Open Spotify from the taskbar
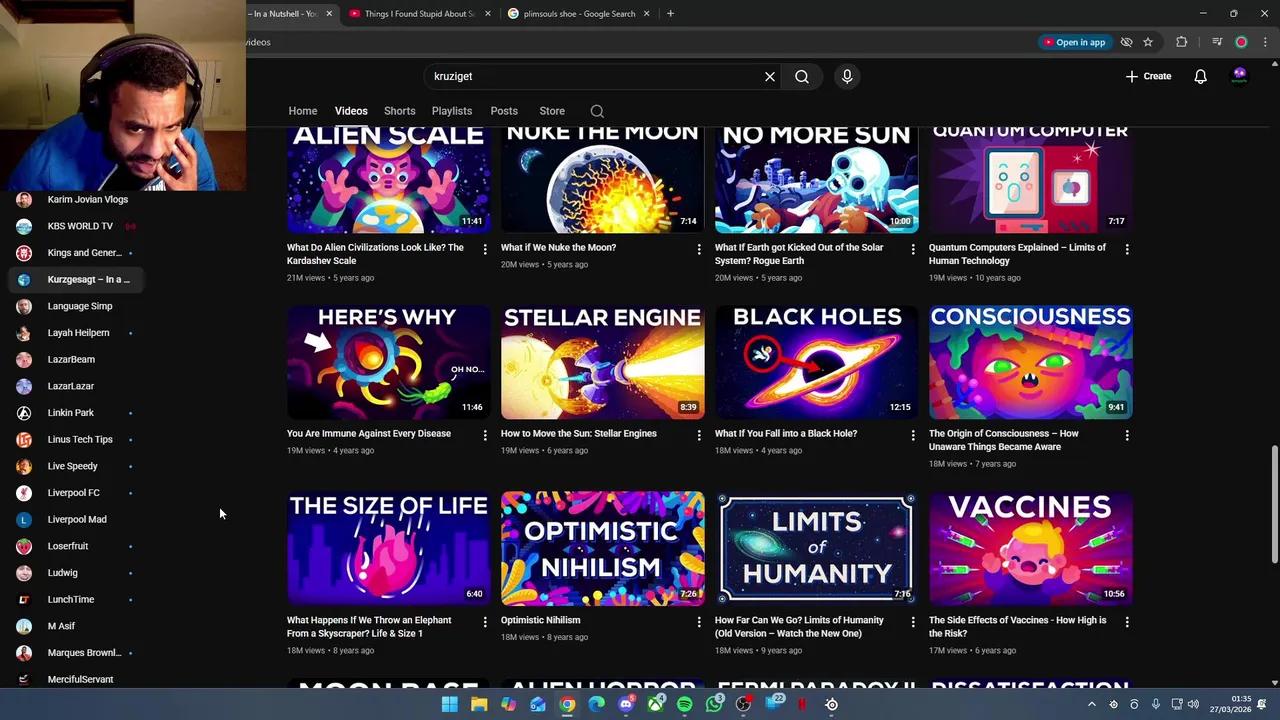 pyautogui.click(x=685, y=705)
